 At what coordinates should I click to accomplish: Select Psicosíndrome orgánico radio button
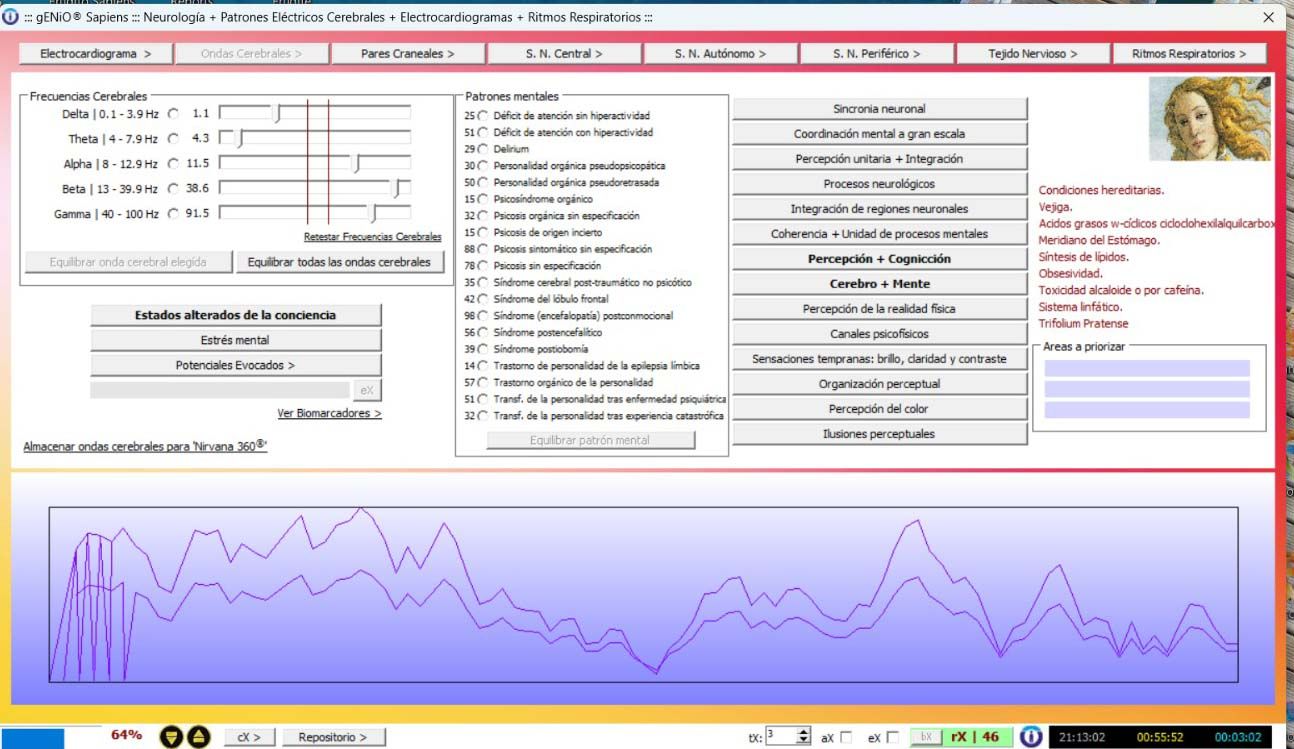484,199
